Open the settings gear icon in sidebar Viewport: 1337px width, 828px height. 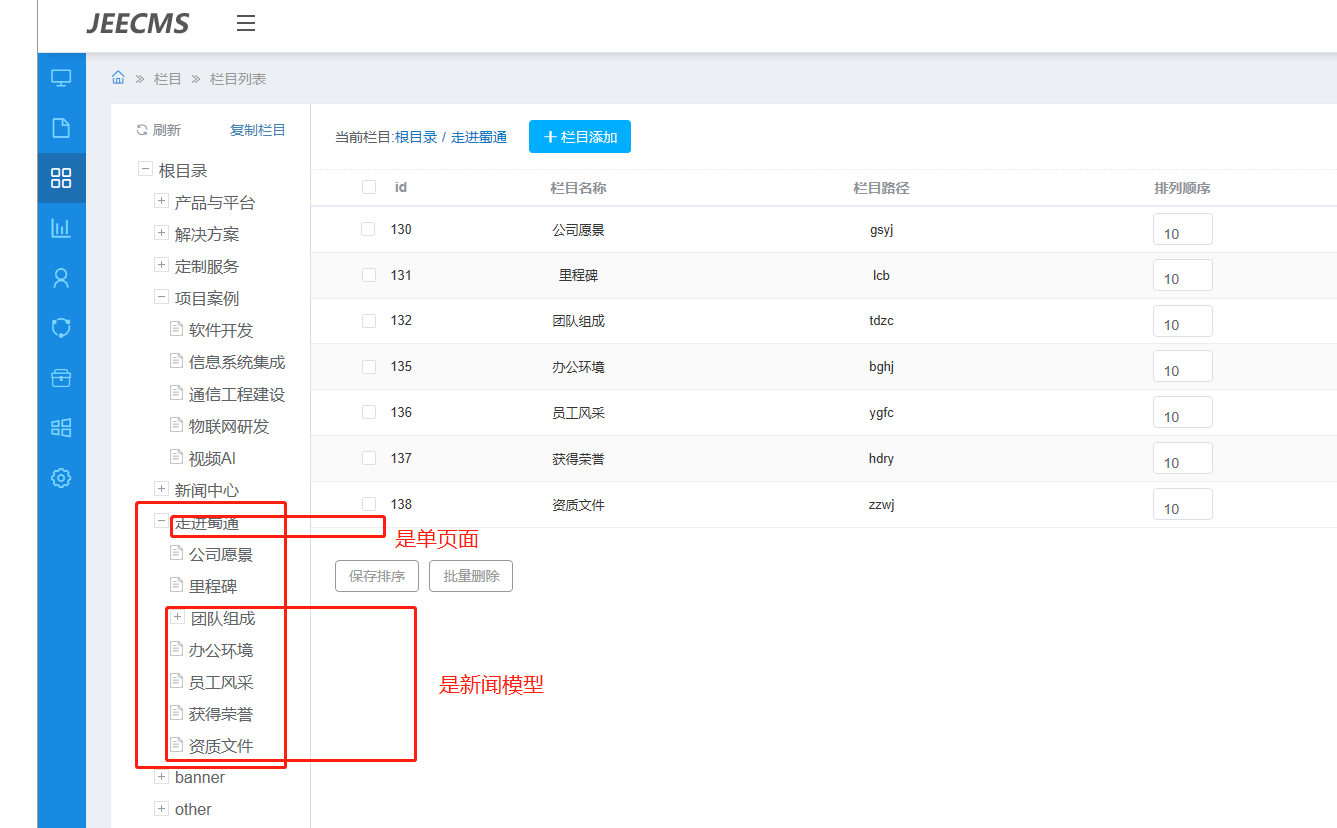[x=61, y=478]
